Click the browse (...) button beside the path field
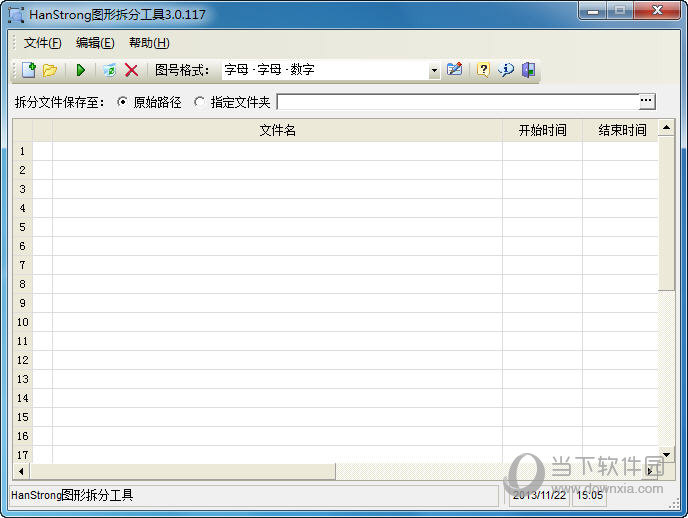The height and width of the screenshot is (518, 688). coord(646,101)
